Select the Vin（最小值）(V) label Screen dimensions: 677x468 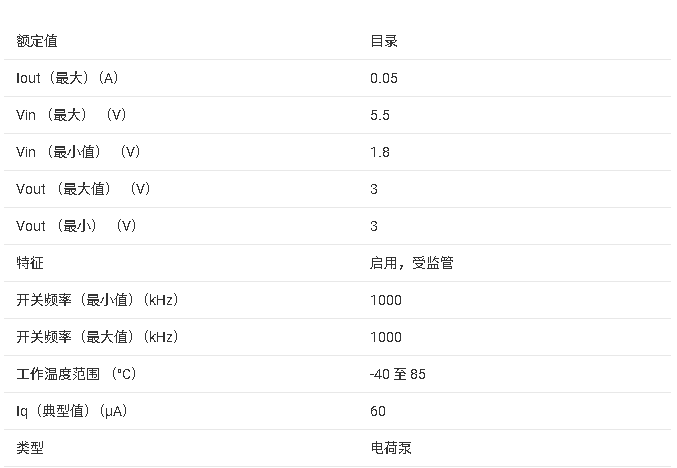78,152
